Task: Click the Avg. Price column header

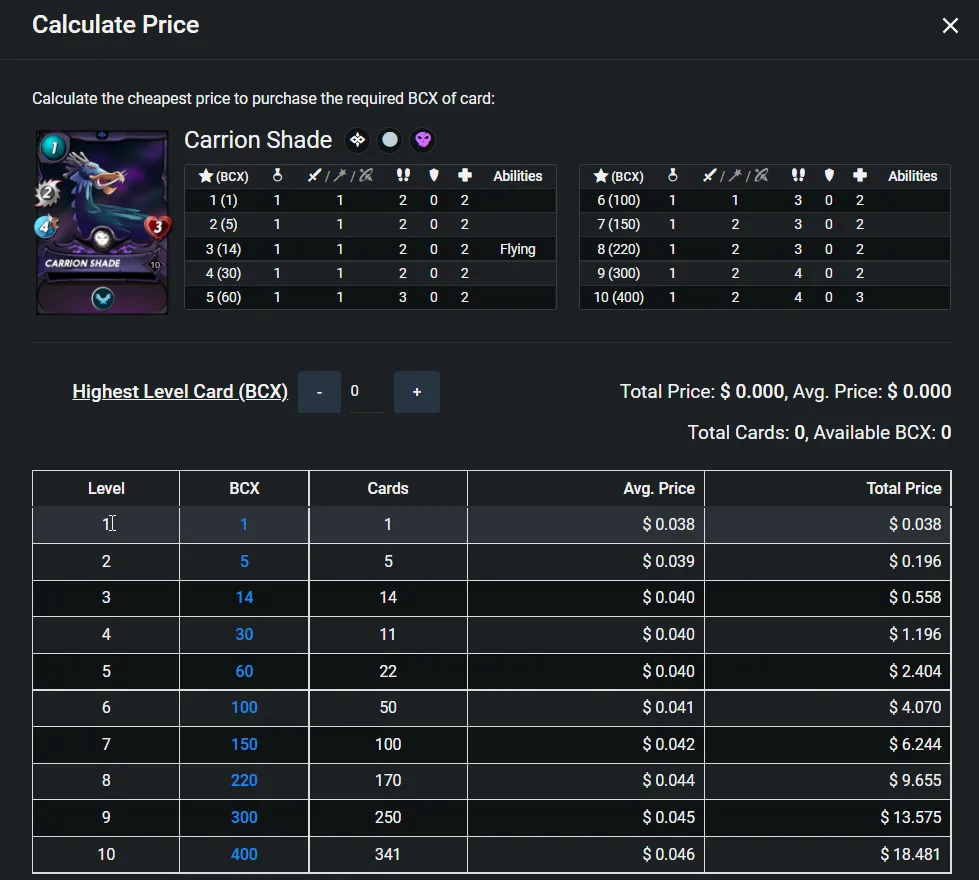Action: tap(659, 488)
